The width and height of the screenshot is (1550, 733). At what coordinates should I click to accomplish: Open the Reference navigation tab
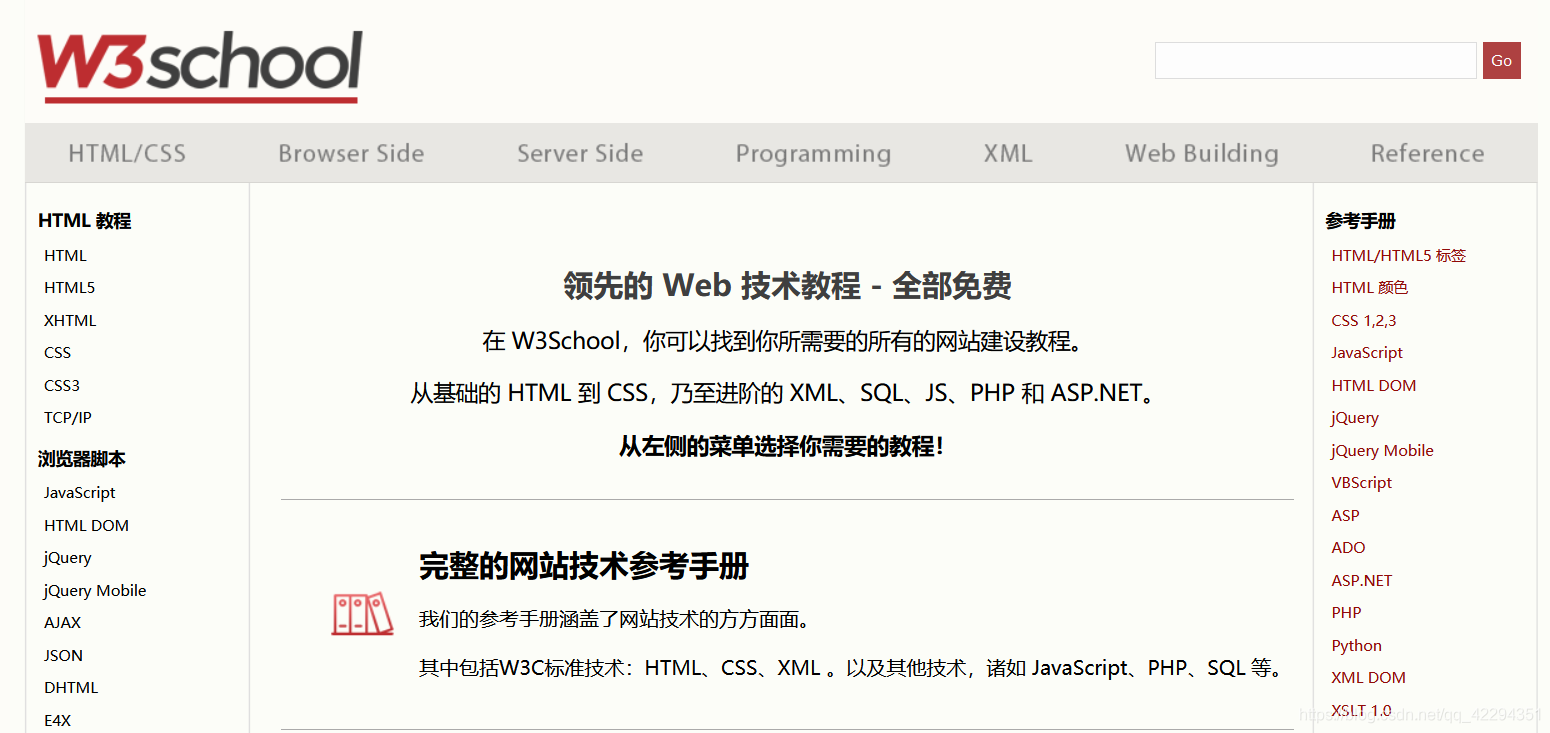tap(1427, 153)
